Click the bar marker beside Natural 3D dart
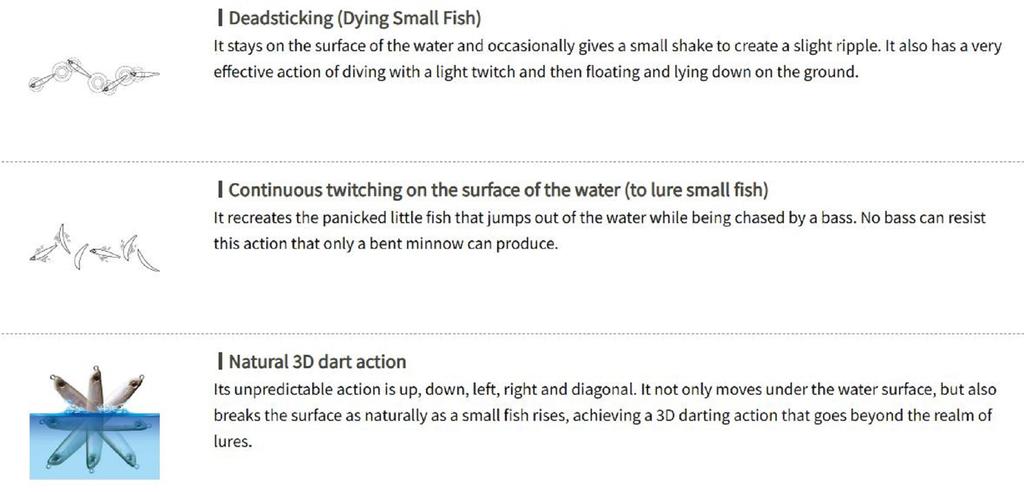This screenshot has height=492, width=1024. coord(219,361)
